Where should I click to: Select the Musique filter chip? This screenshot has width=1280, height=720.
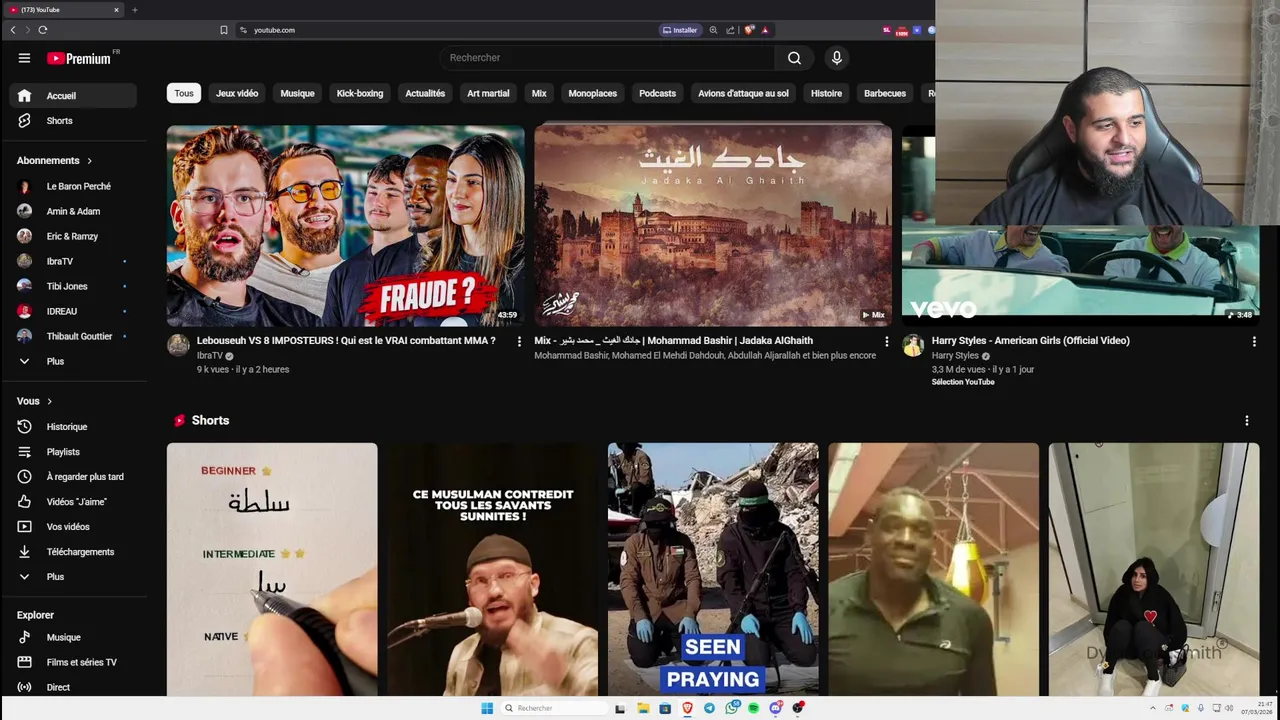297,94
